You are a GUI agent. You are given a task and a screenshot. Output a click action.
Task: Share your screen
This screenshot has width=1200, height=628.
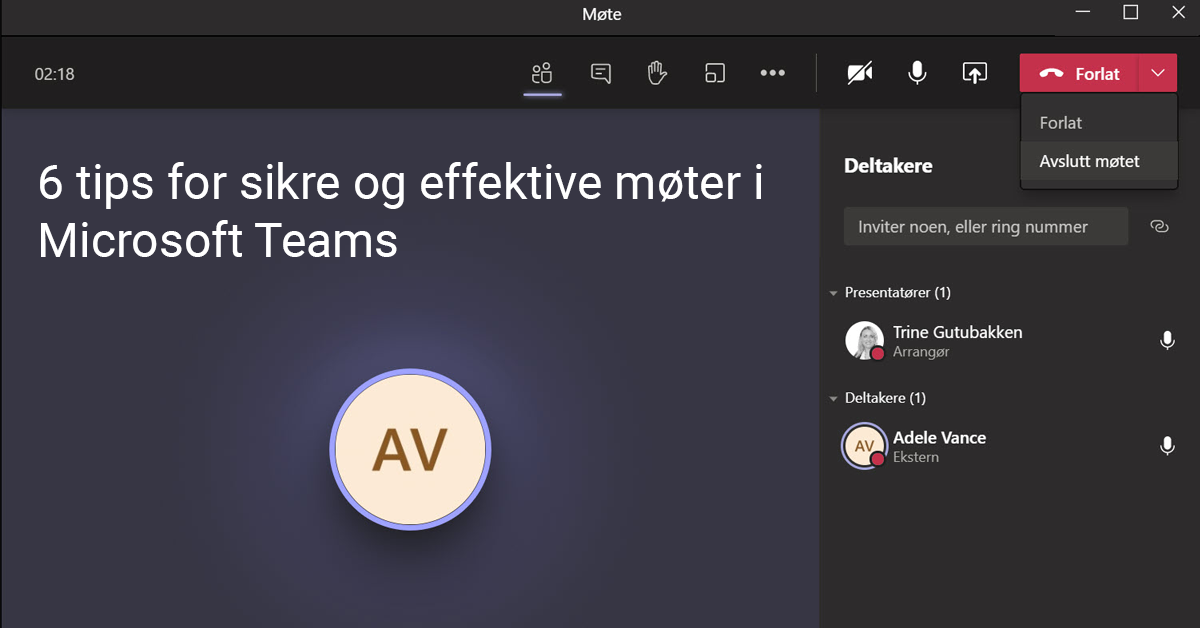click(x=974, y=72)
